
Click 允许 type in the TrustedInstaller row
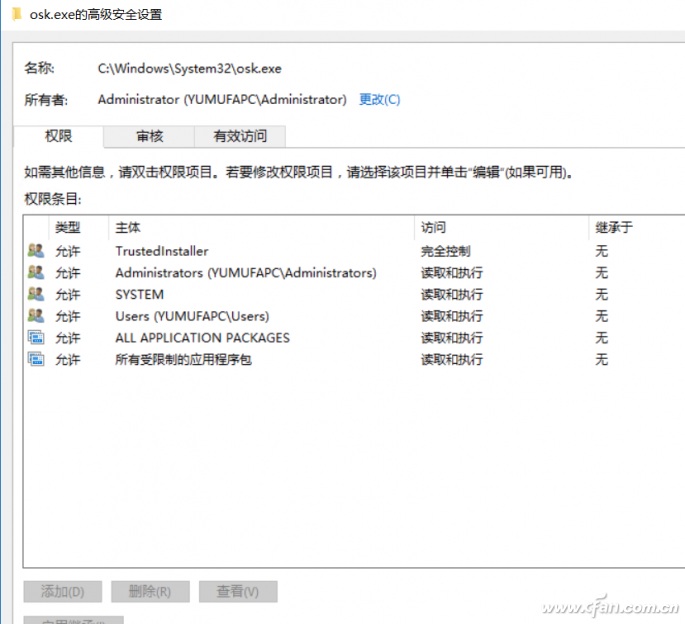click(x=68, y=251)
